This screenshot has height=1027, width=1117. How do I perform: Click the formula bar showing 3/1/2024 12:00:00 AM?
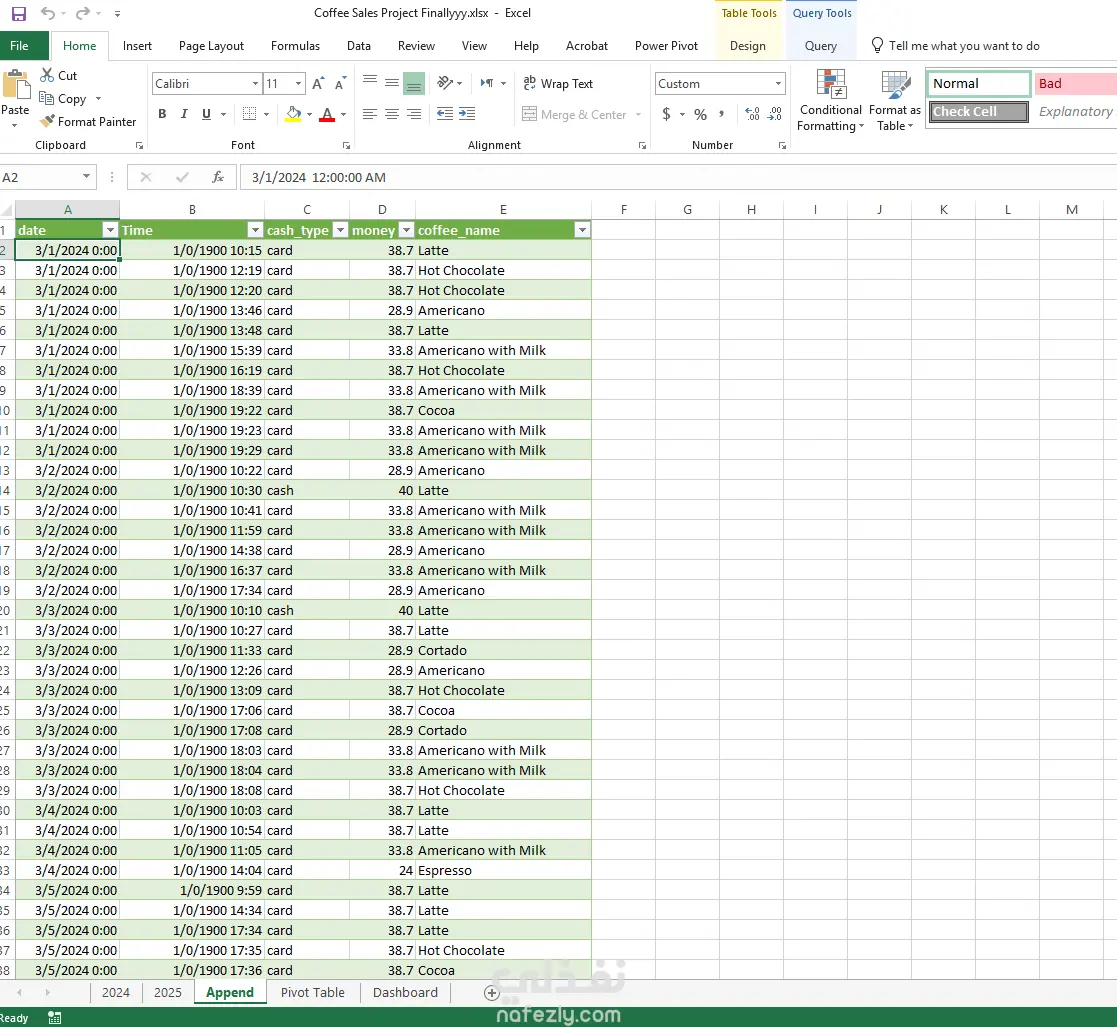pyautogui.click(x=678, y=177)
